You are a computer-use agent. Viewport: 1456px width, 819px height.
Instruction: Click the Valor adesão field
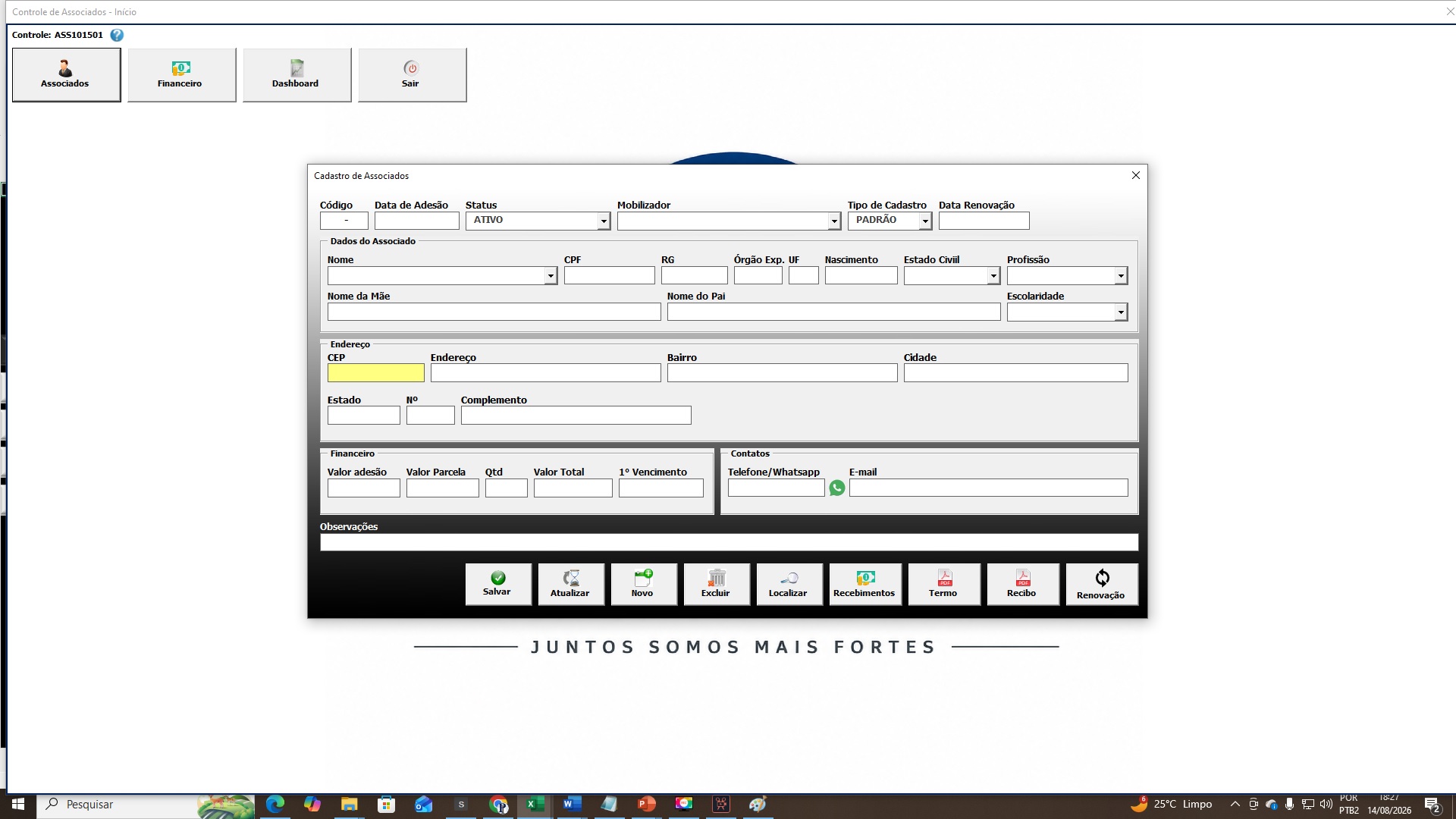point(364,488)
